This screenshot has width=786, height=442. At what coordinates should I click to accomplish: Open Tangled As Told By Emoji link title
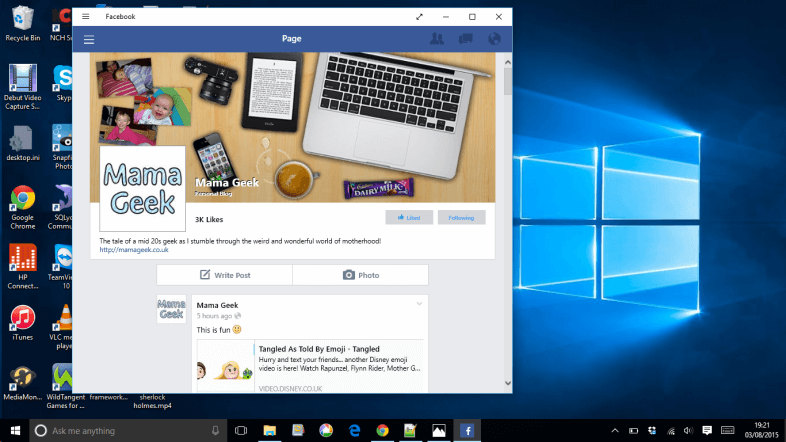point(319,349)
